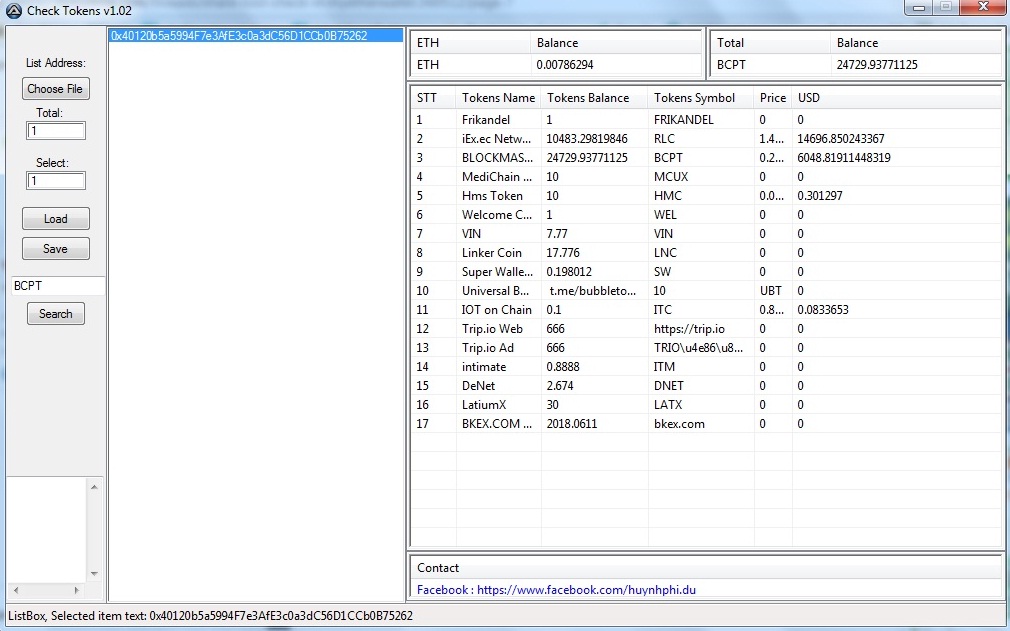Click the Choose File button
The width and height of the screenshot is (1010, 631).
point(55,89)
